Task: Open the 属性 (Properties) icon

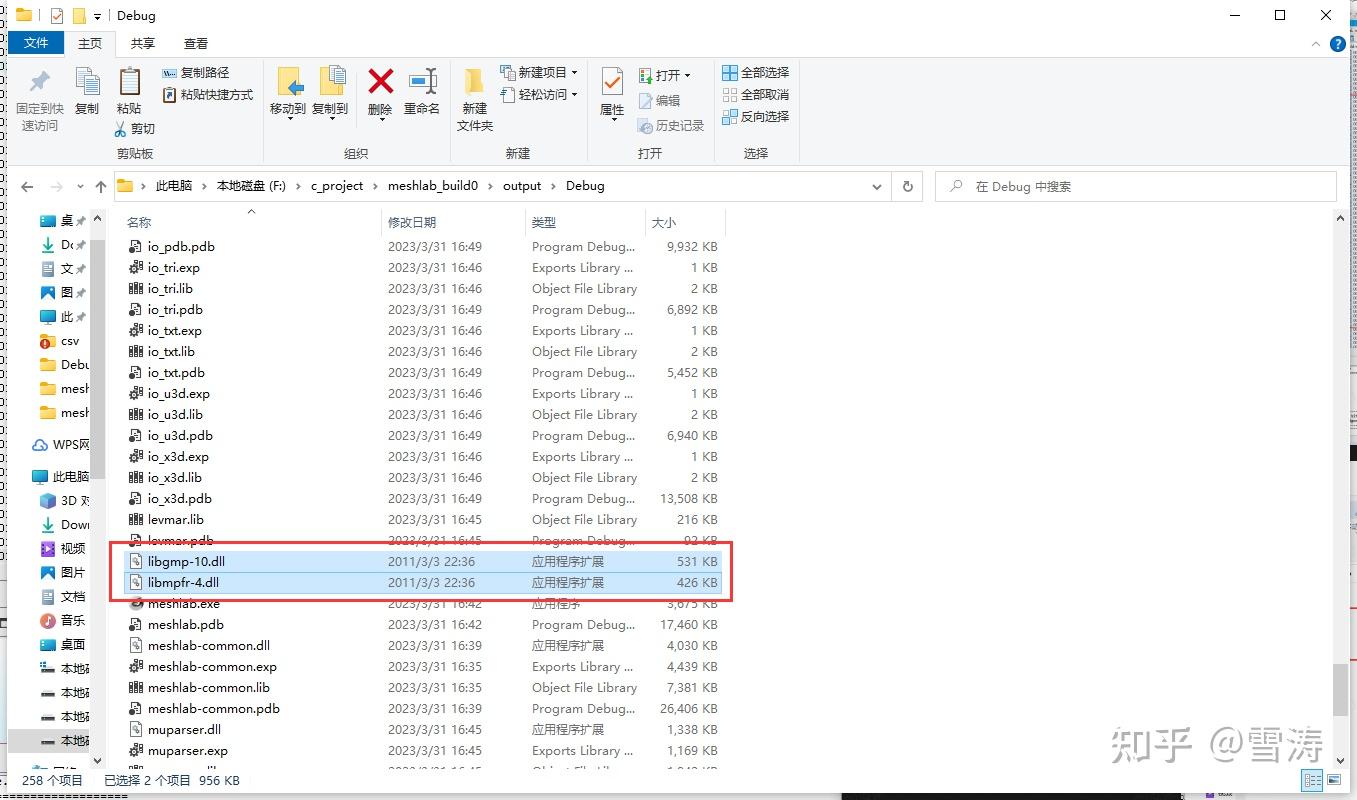Action: click(610, 90)
